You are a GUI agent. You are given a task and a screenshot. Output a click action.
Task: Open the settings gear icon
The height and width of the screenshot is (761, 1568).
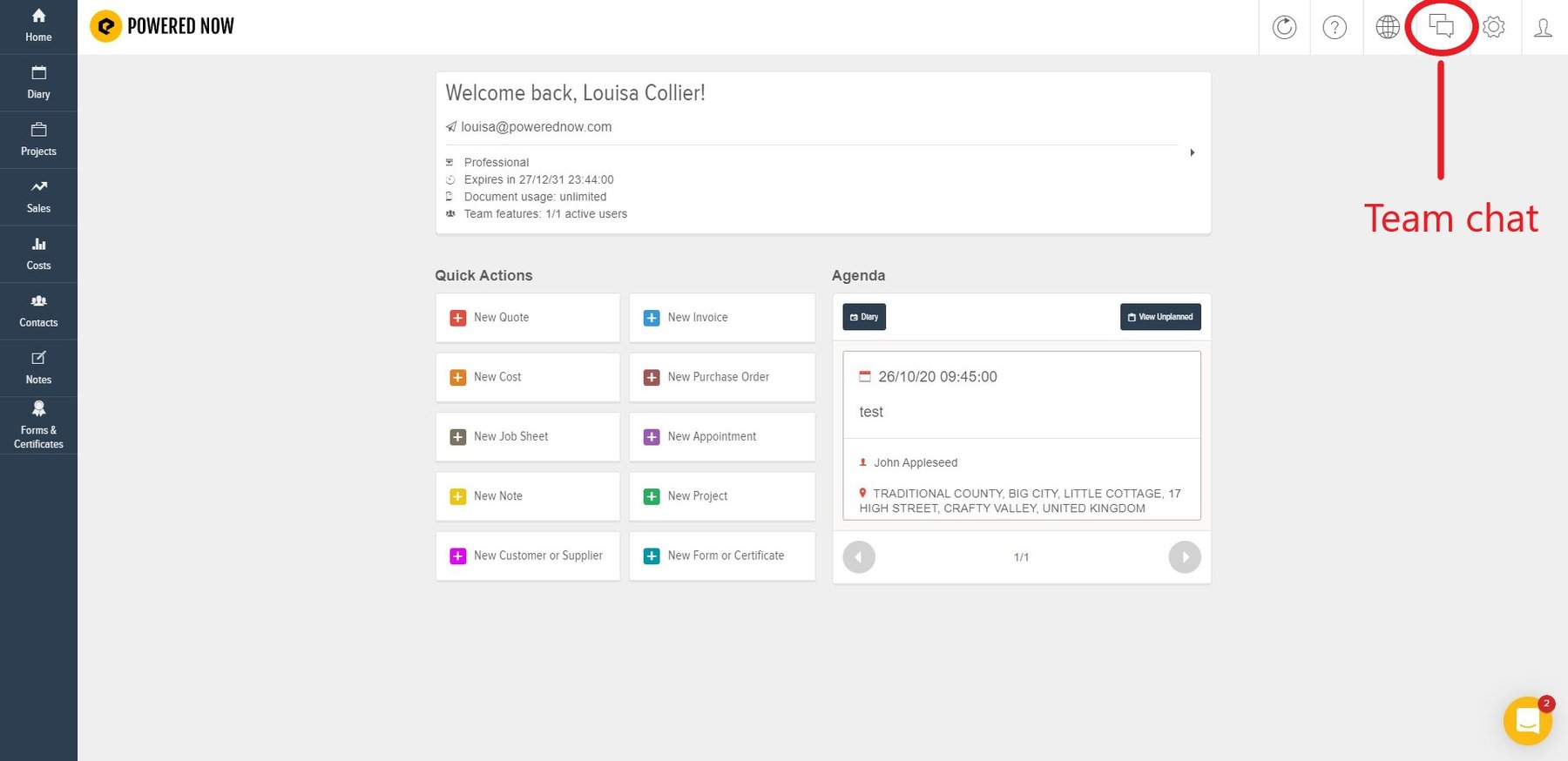pyautogui.click(x=1493, y=28)
